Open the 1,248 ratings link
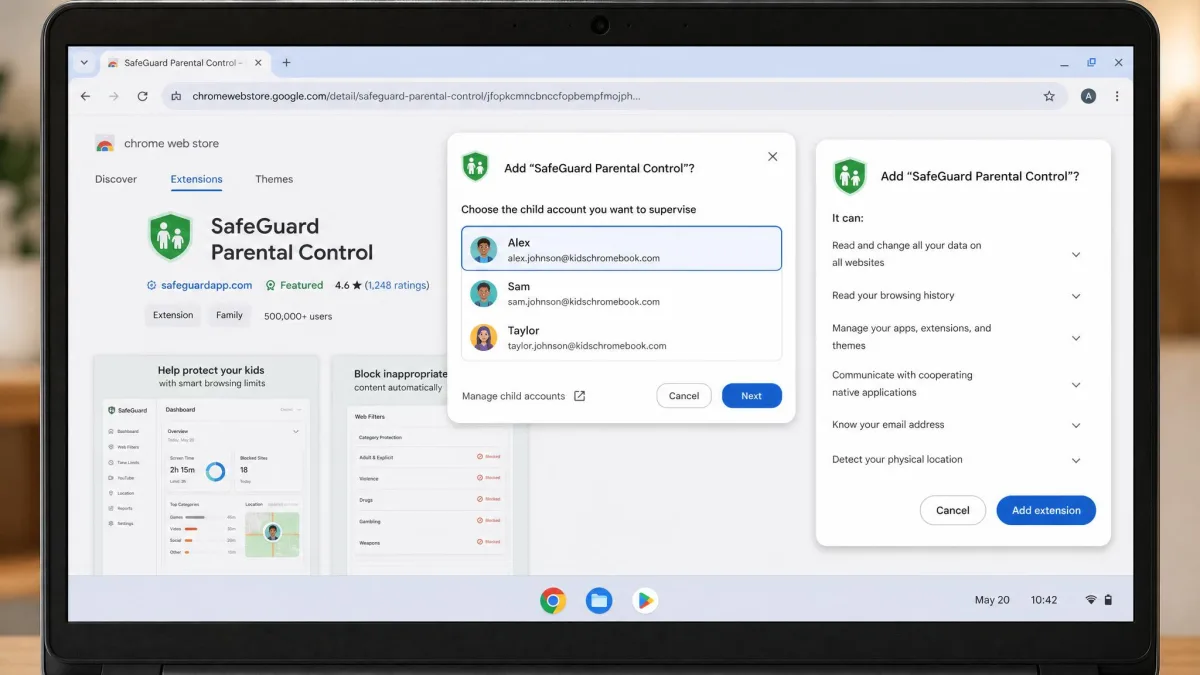The height and width of the screenshot is (675, 1200). pyautogui.click(x=397, y=285)
